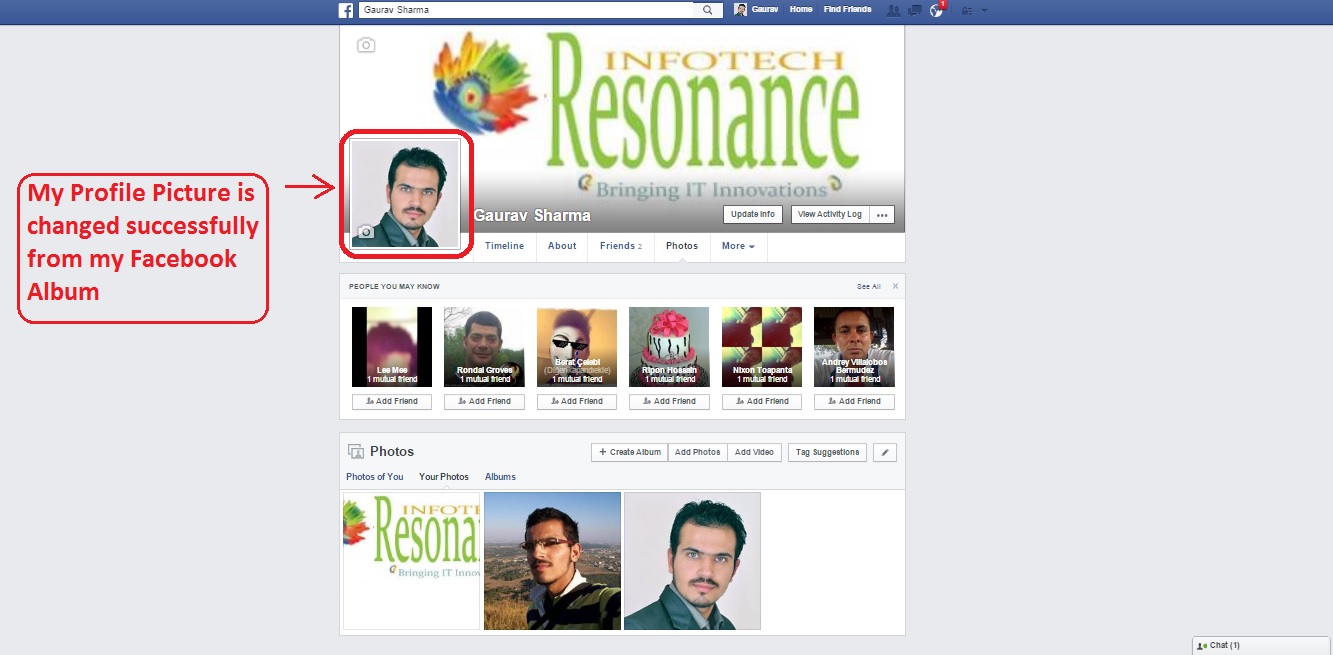Open the three-dots menu beside View Activity Log
Image resolution: width=1333 pixels, height=655 pixels.
(x=881, y=215)
